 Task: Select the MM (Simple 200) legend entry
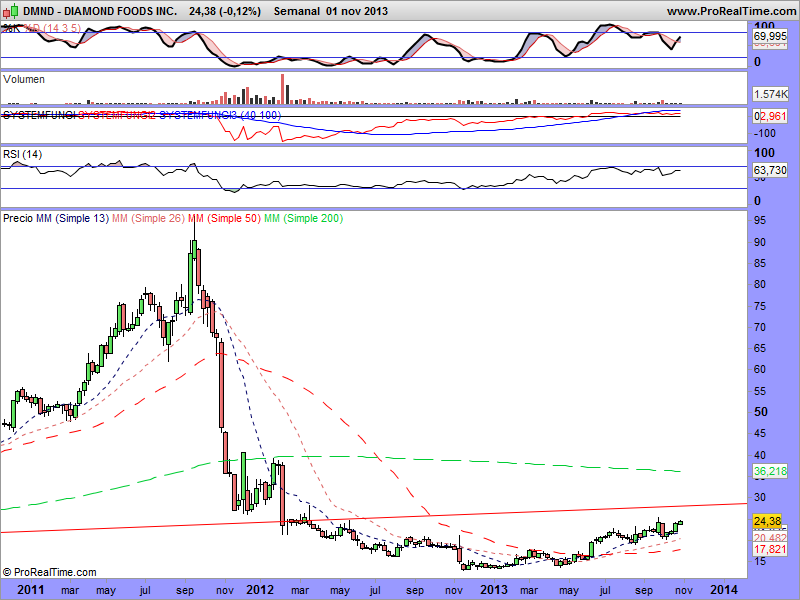[304, 218]
